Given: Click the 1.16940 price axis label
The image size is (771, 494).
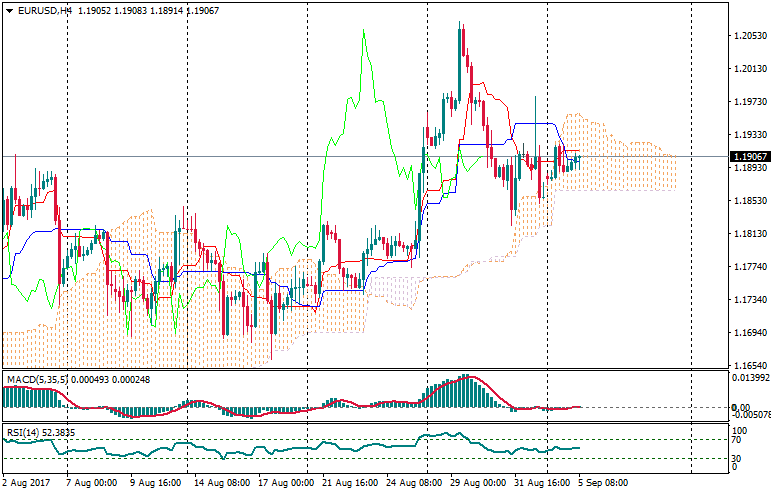Looking at the screenshot, I should (750, 333).
